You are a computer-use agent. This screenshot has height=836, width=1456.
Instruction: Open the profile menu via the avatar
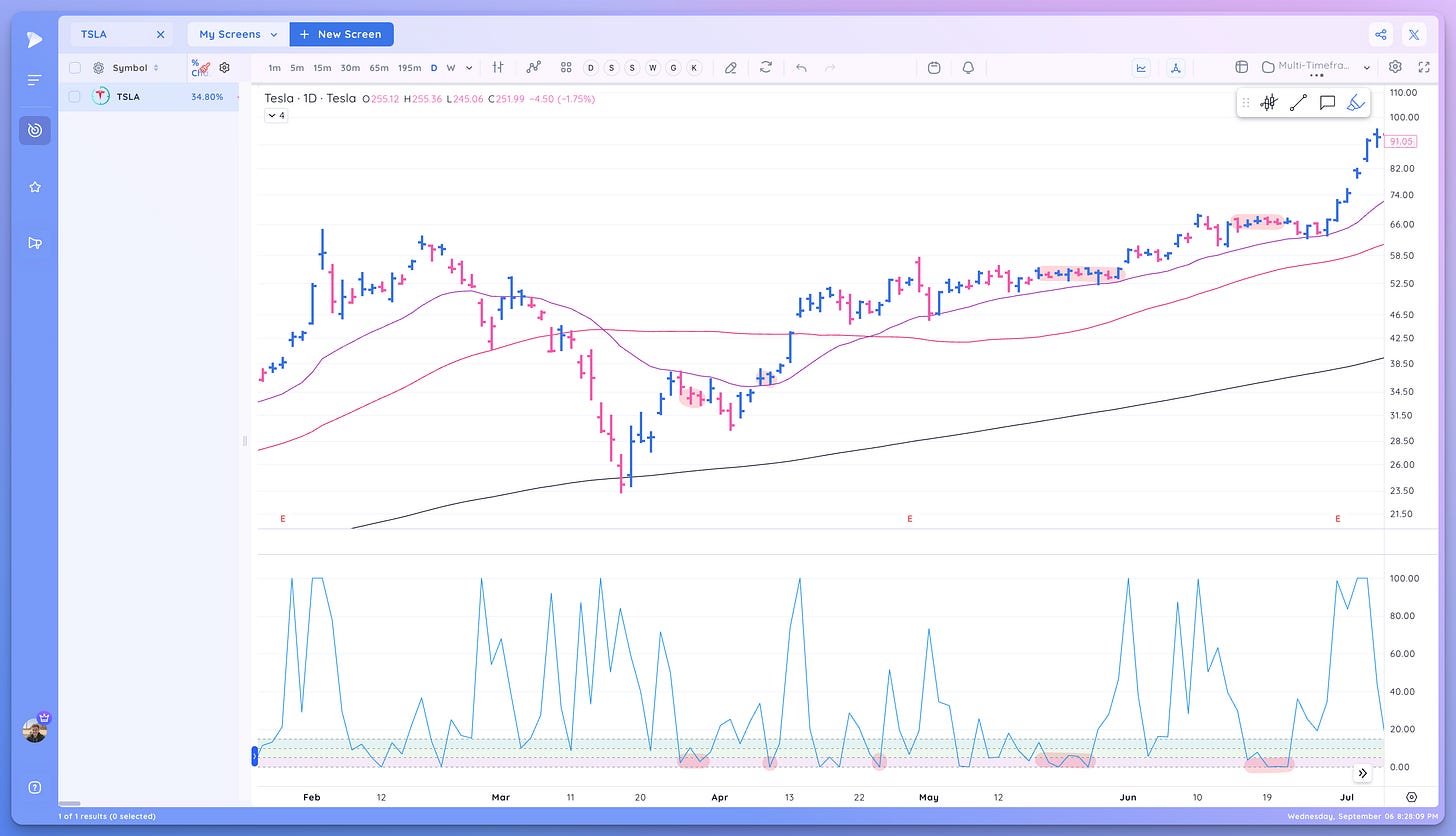(34, 730)
